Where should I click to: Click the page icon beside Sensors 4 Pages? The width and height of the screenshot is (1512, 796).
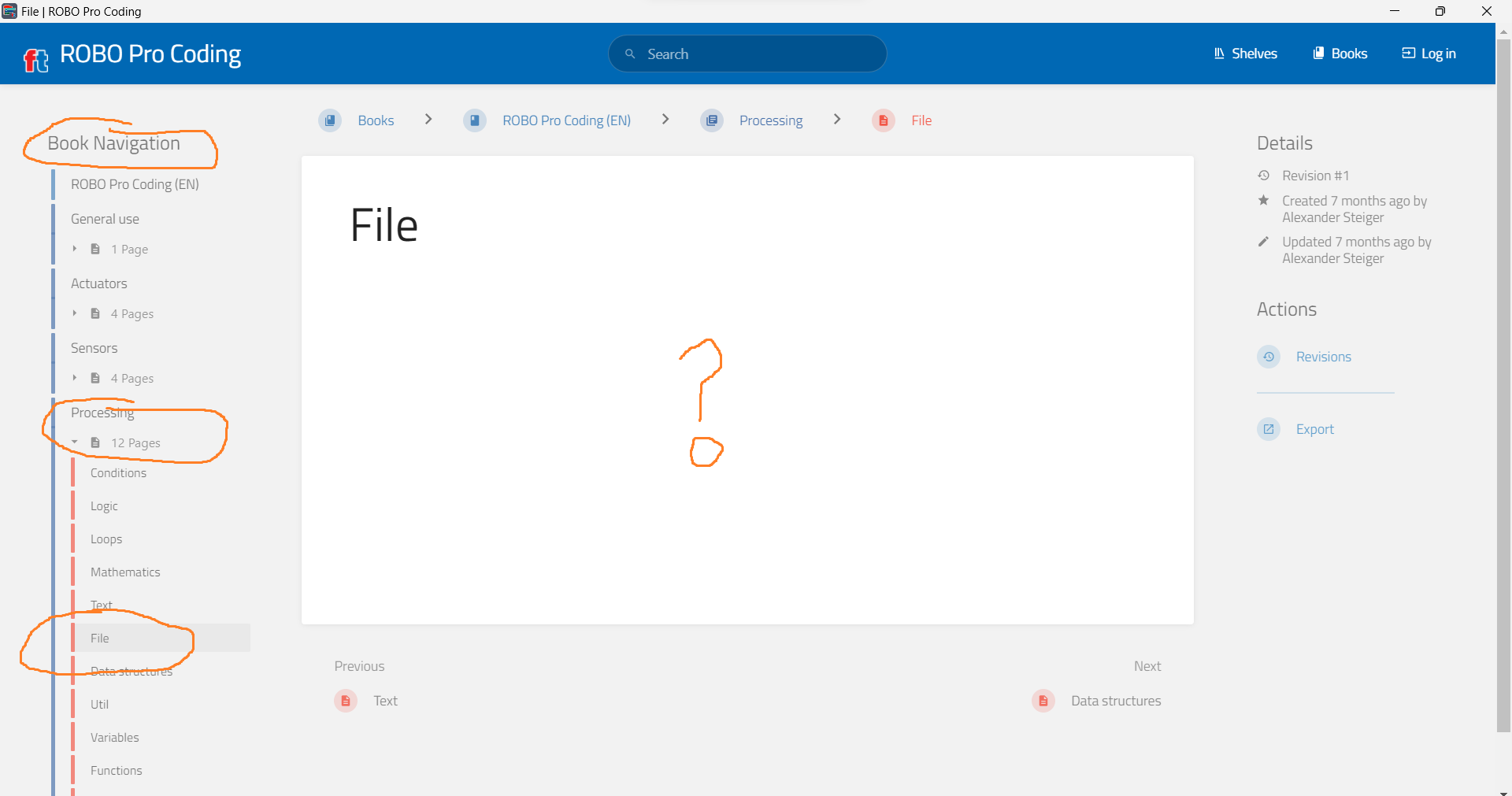click(x=95, y=378)
